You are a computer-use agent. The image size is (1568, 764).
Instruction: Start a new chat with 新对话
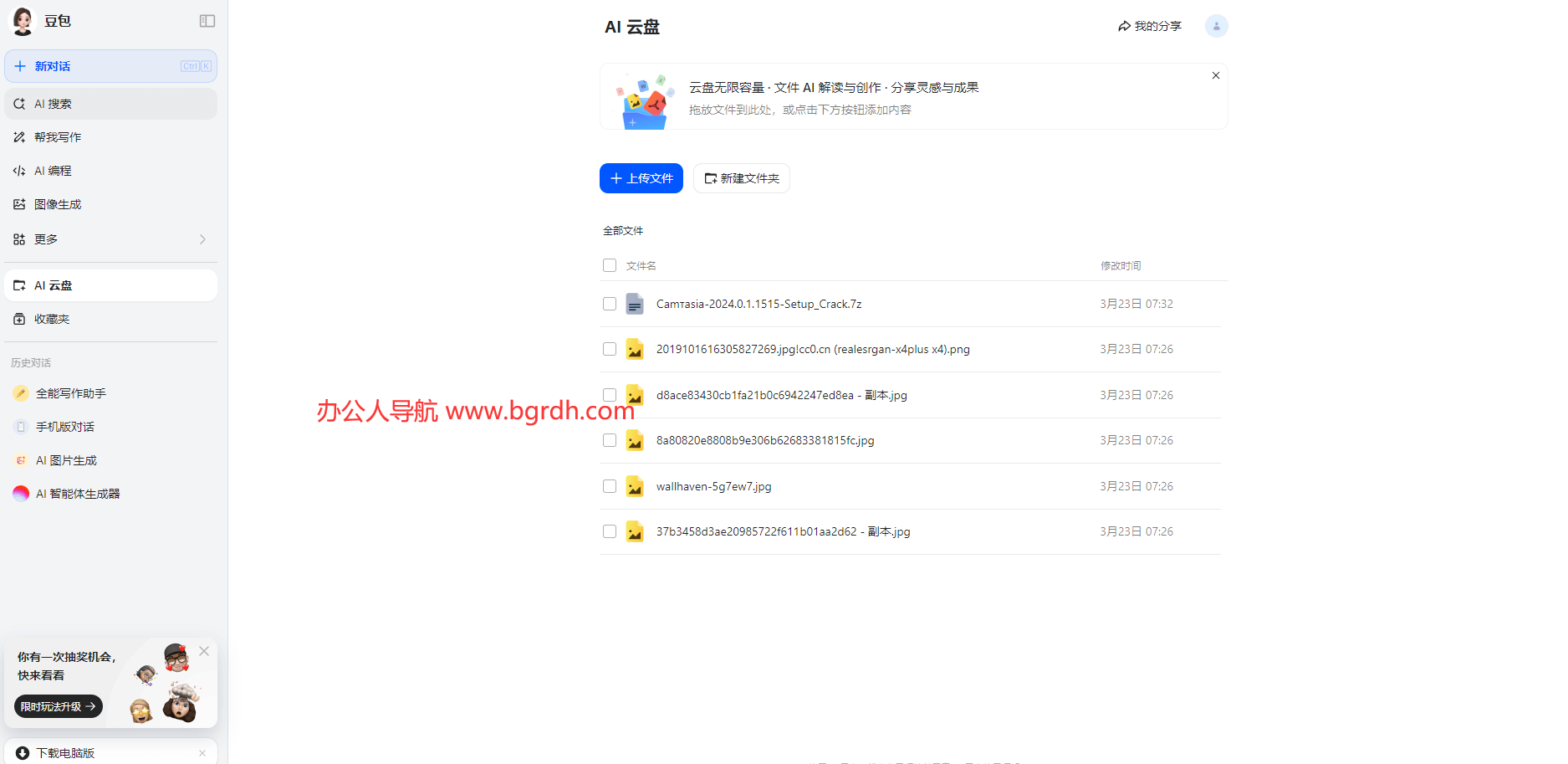(110, 66)
